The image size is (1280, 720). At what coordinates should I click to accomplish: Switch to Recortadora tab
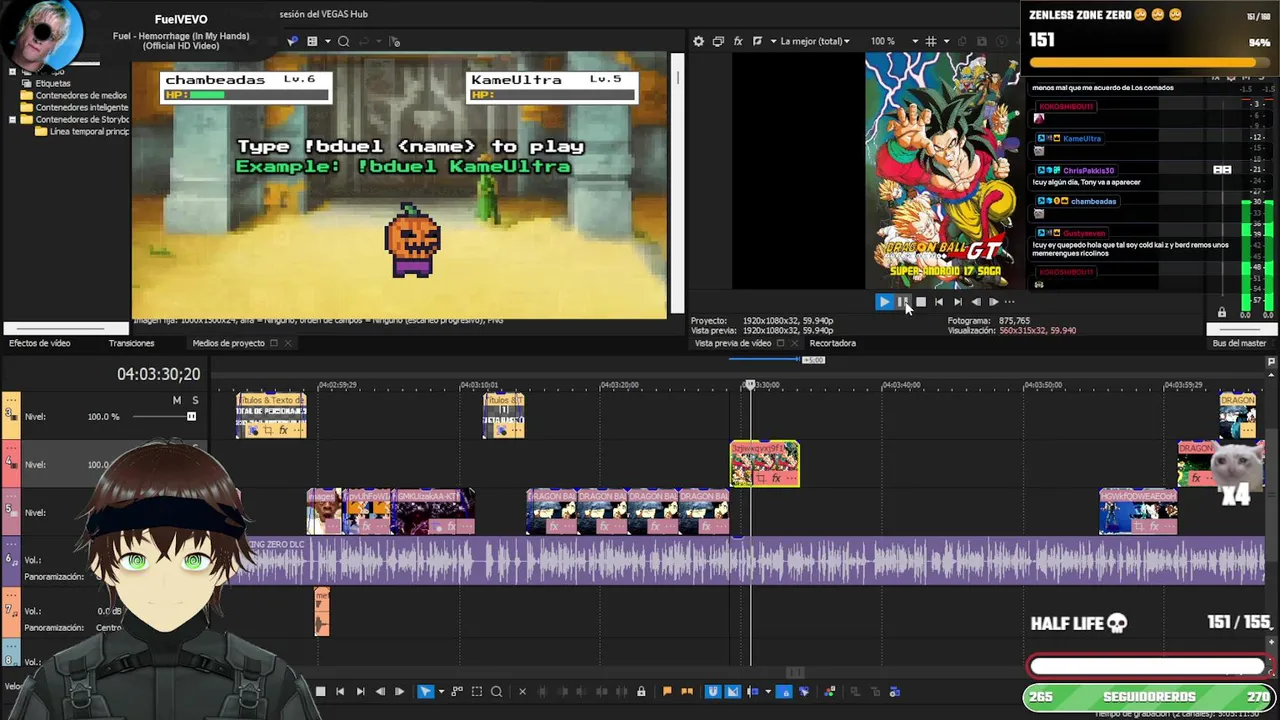tap(833, 343)
